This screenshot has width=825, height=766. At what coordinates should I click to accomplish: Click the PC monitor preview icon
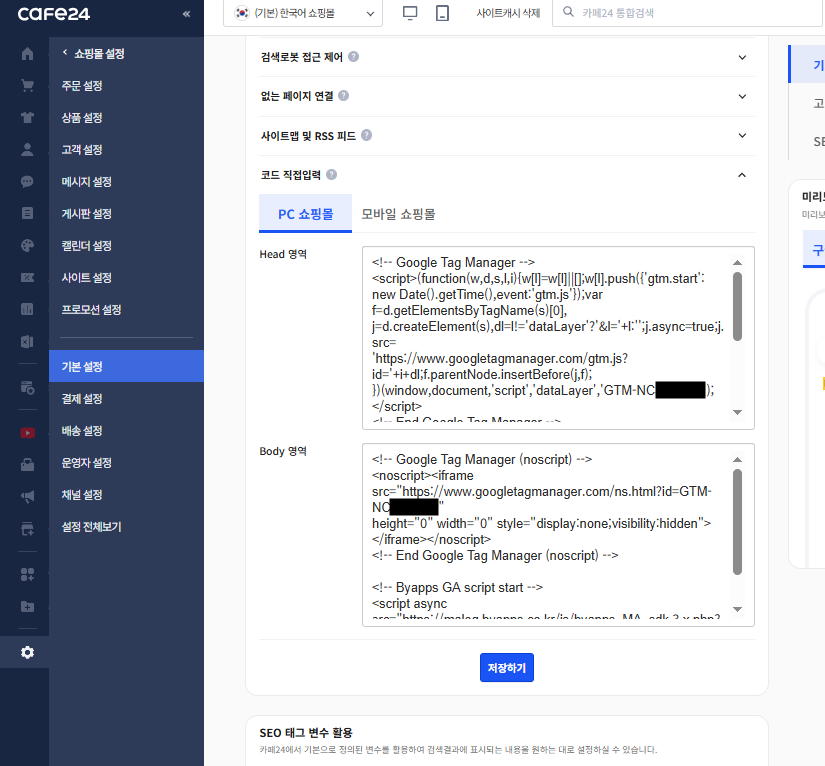point(411,14)
